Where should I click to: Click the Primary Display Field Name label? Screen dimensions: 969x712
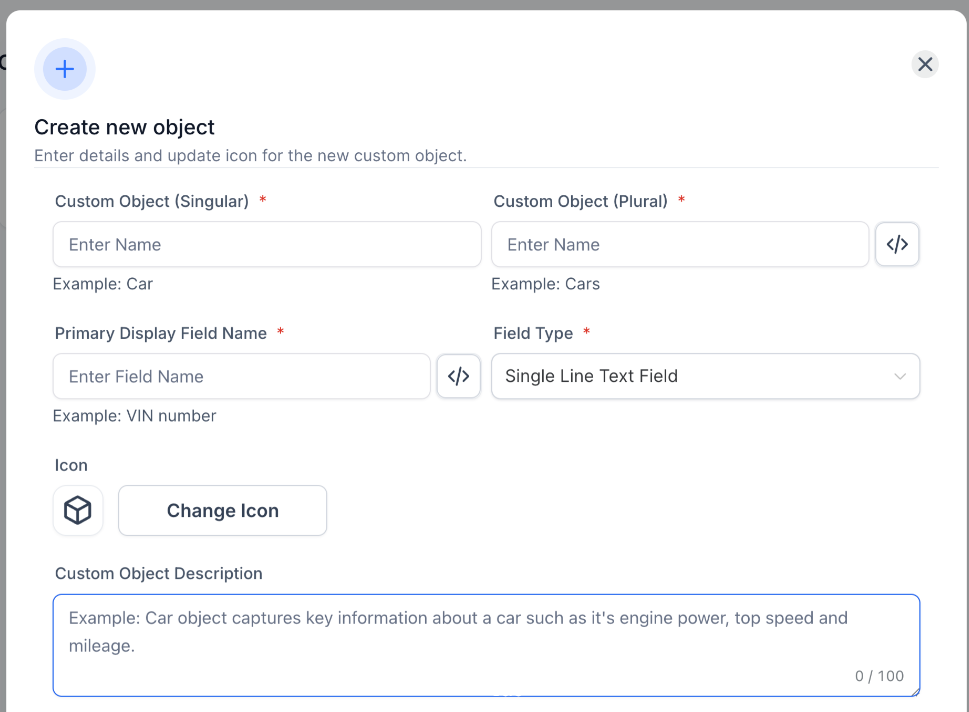[x=161, y=333]
